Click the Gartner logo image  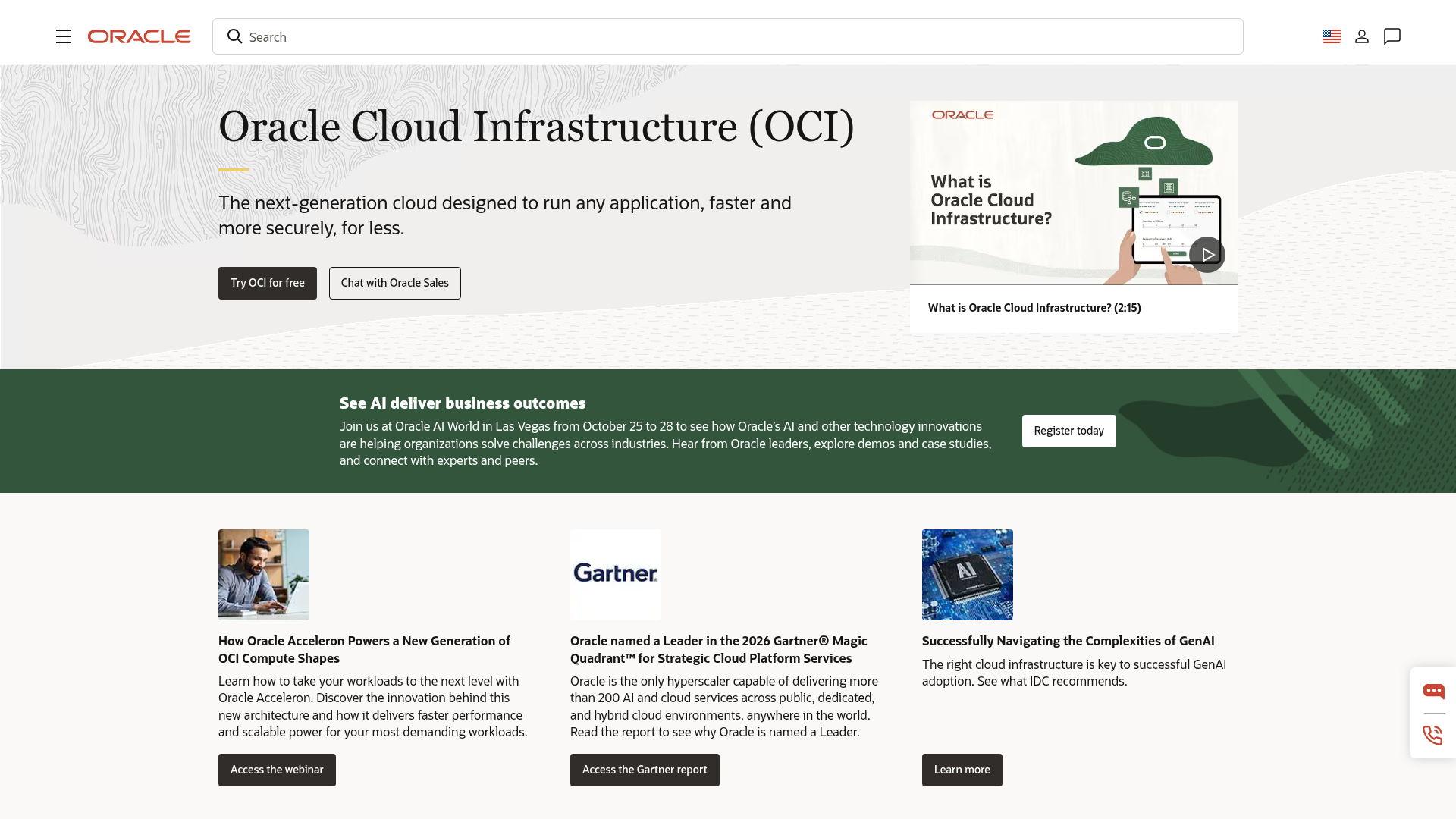pos(616,575)
